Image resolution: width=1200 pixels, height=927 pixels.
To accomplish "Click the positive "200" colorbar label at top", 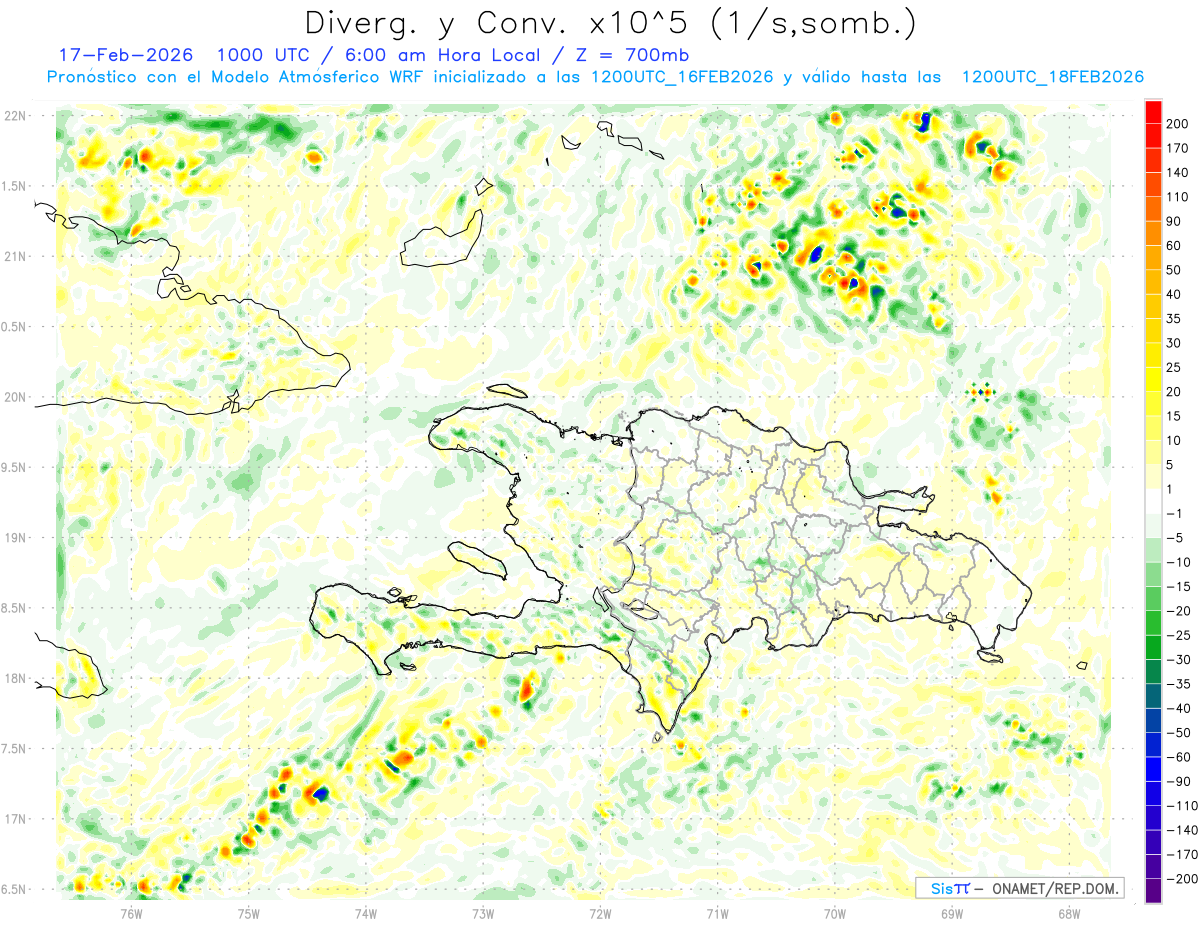I will point(1177,124).
